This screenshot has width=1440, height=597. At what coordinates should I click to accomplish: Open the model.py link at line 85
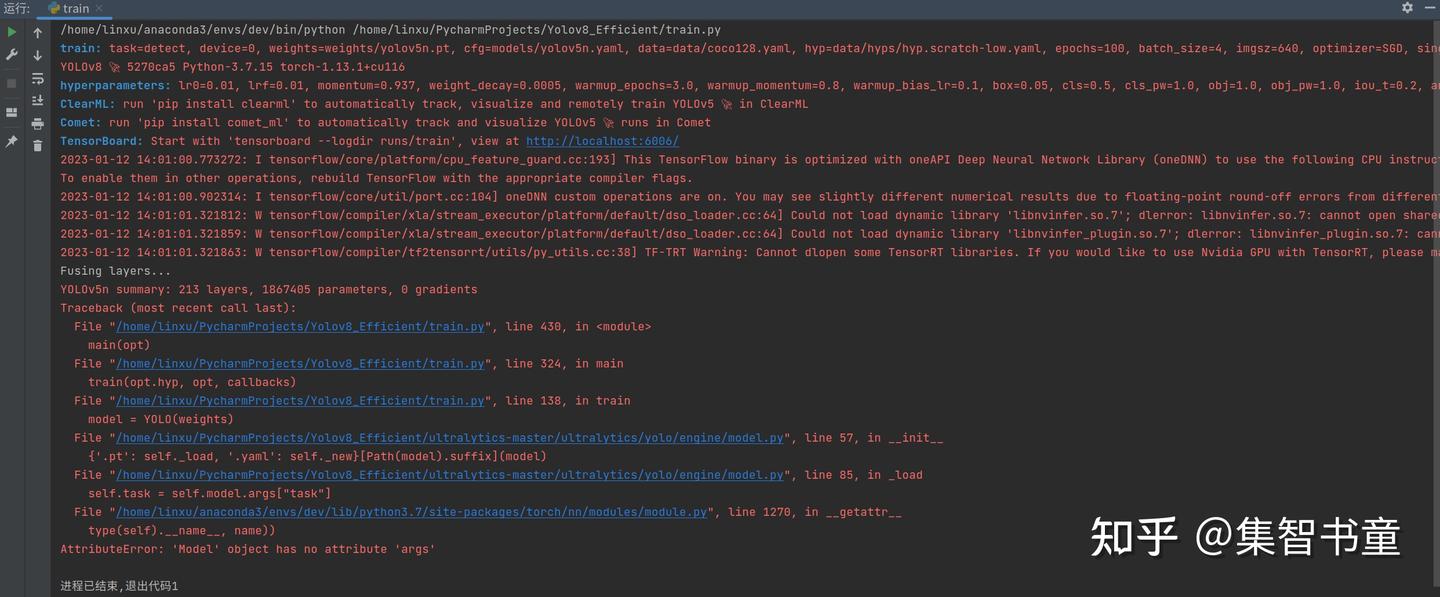point(450,475)
